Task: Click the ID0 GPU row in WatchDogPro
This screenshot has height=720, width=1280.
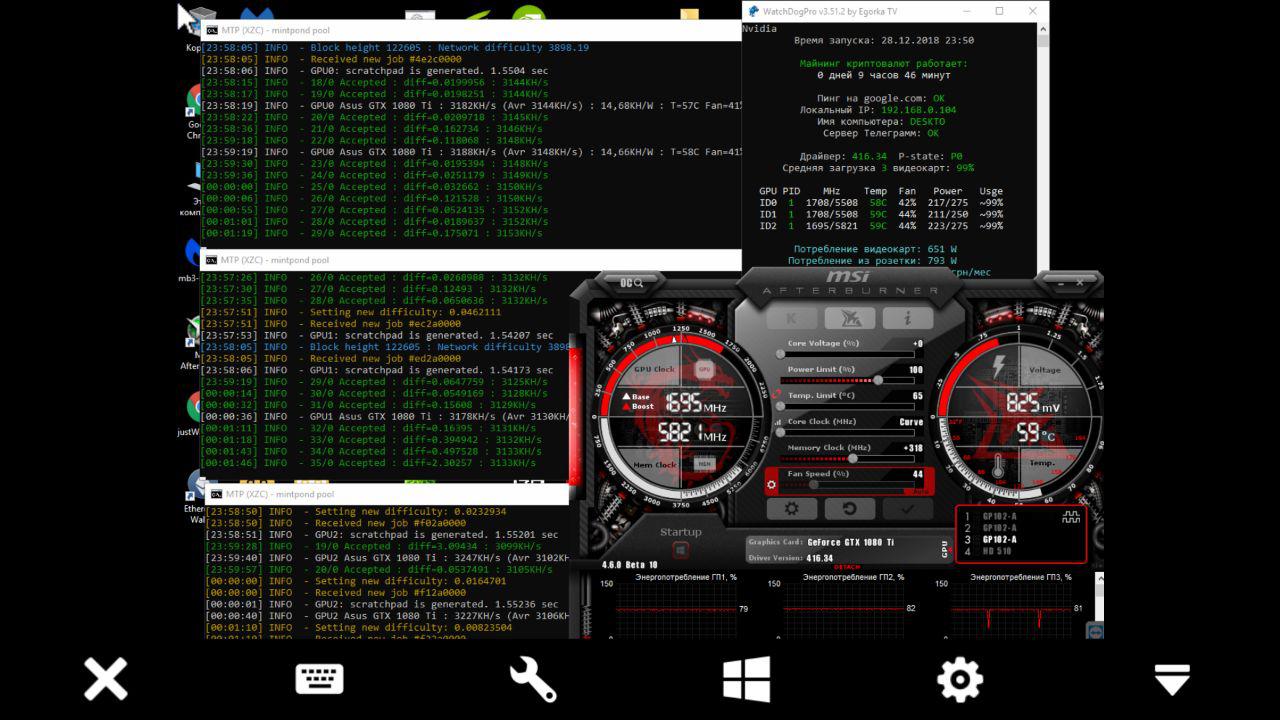Action: [x=881, y=203]
